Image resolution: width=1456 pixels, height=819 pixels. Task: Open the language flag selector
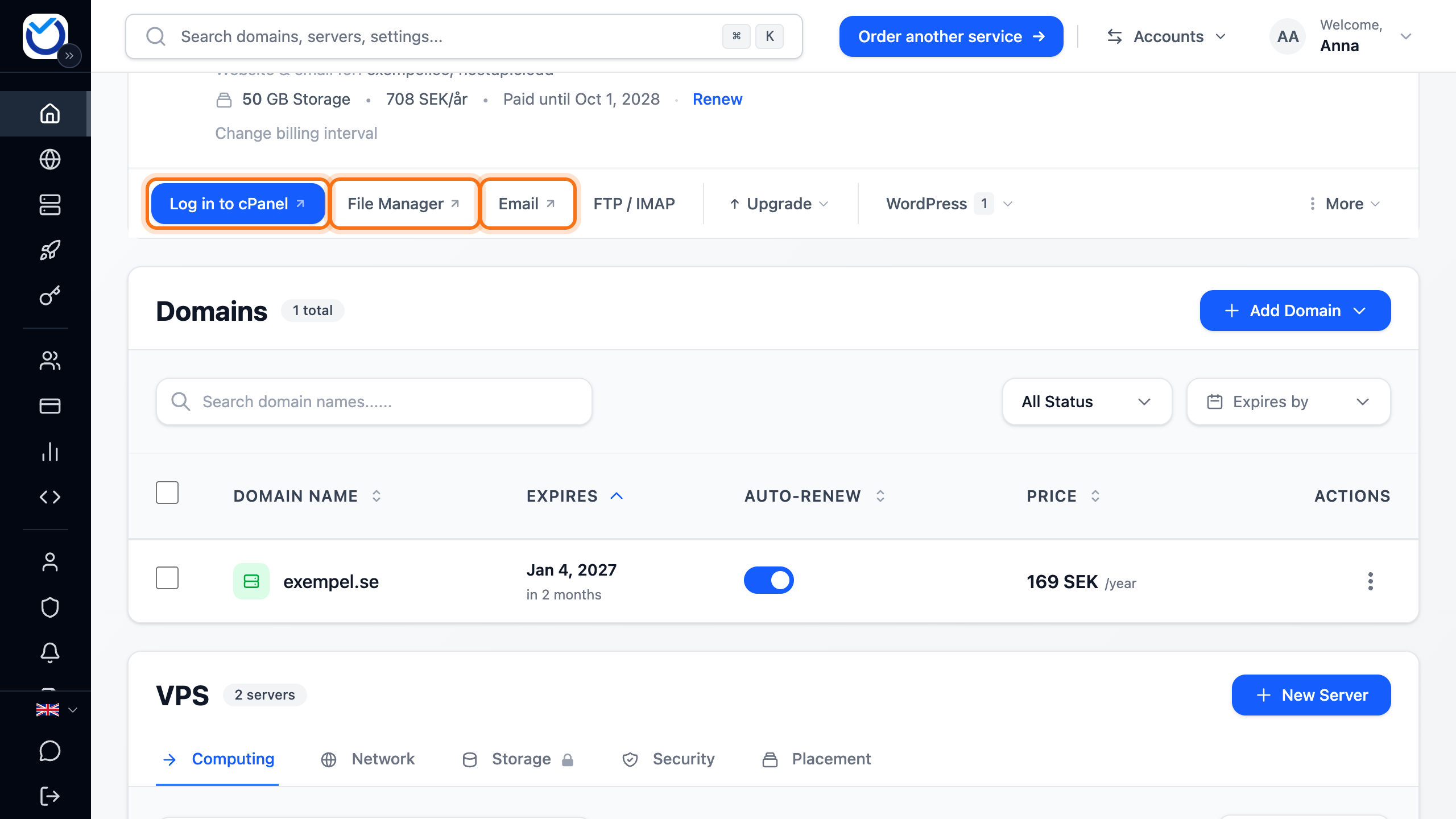coord(57,710)
